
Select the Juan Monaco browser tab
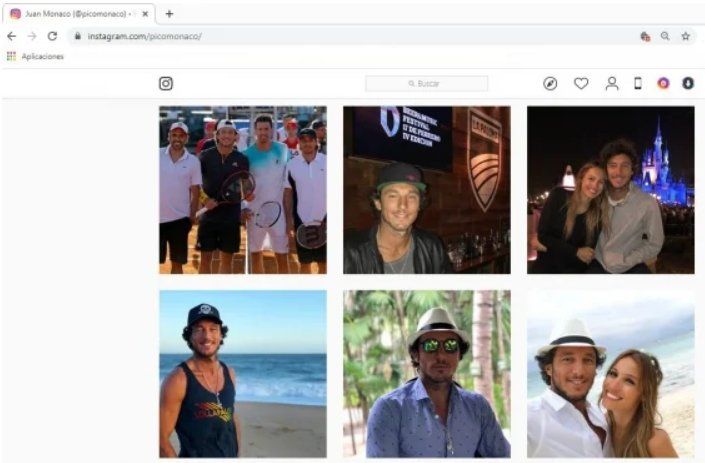(x=75, y=14)
